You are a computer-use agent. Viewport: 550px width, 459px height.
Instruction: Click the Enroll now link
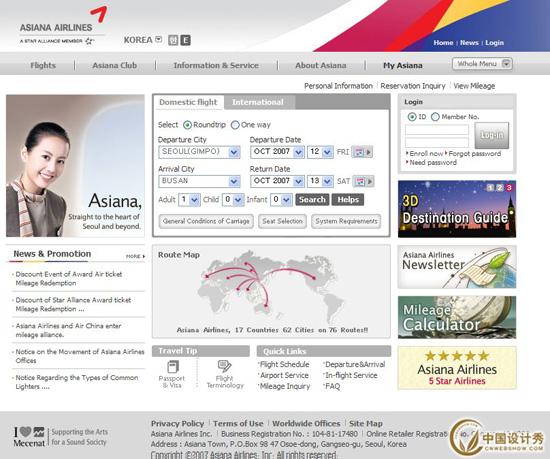426,154
